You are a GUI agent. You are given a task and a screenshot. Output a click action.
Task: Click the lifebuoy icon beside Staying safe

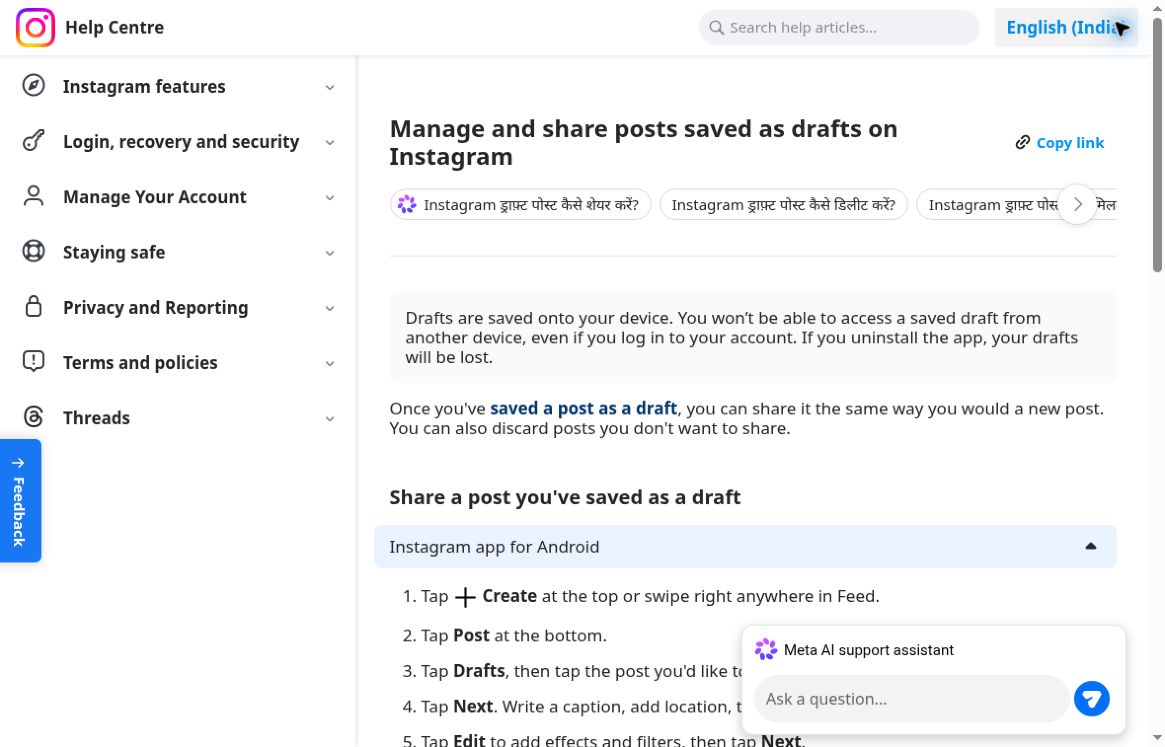pos(33,251)
